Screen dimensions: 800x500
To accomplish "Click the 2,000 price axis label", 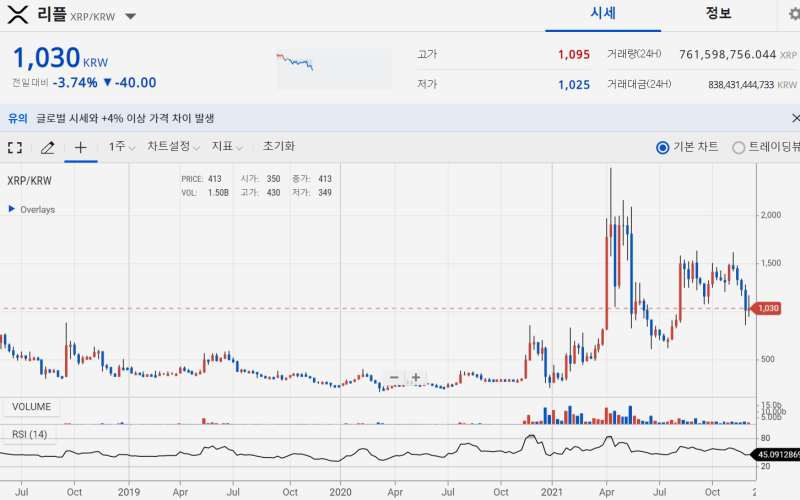I will pos(771,215).
